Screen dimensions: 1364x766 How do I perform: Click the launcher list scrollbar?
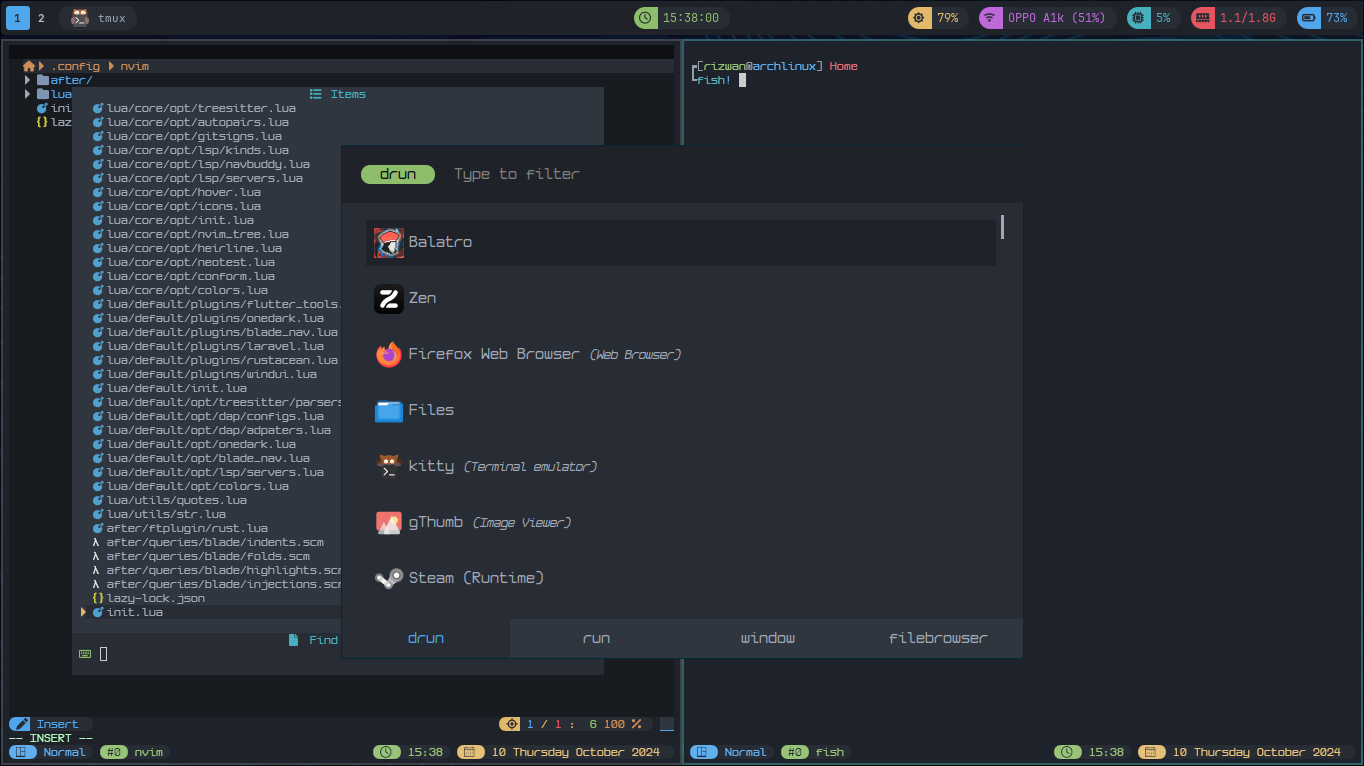click(x=1001, y=228)
